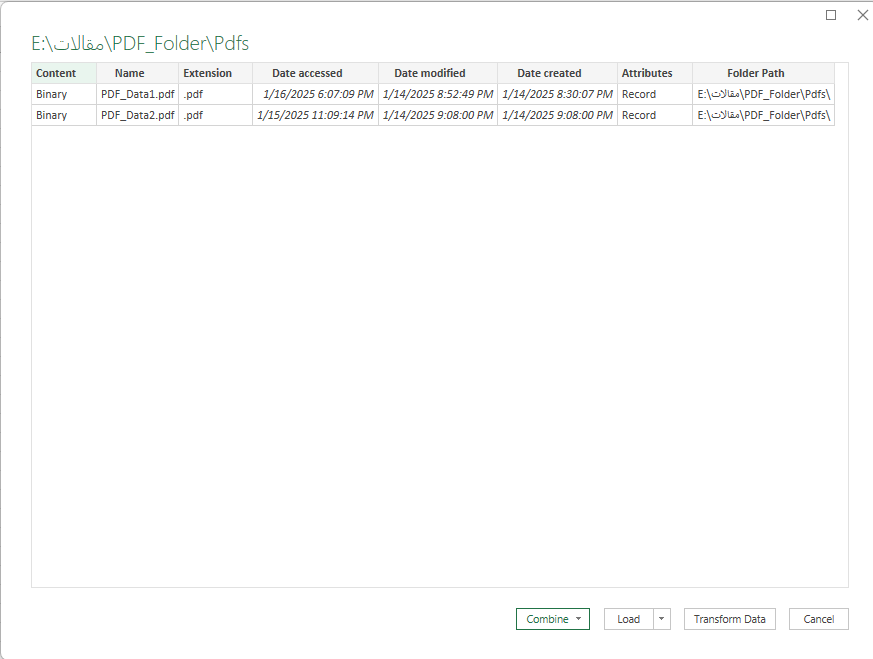Click Binary cell in PDF_Data1.pdf row

click(64, 94)
